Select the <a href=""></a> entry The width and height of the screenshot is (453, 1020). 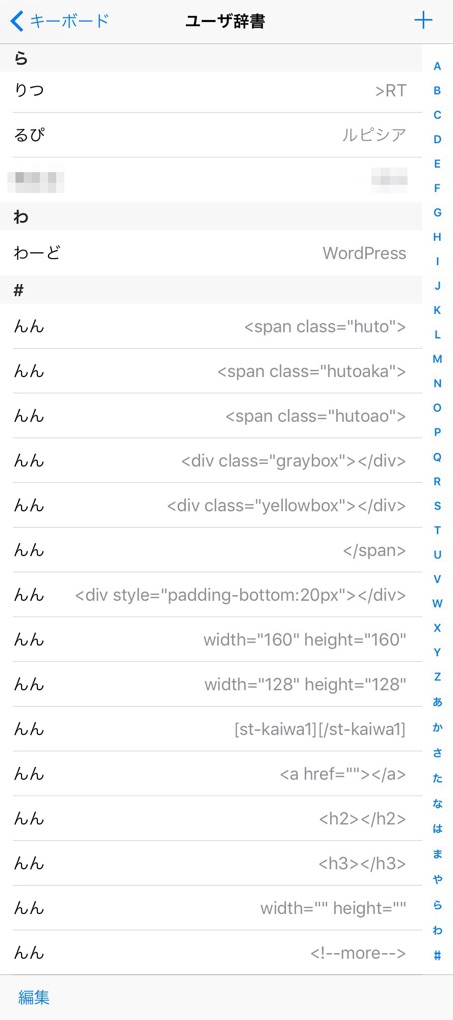coord(211,774)
